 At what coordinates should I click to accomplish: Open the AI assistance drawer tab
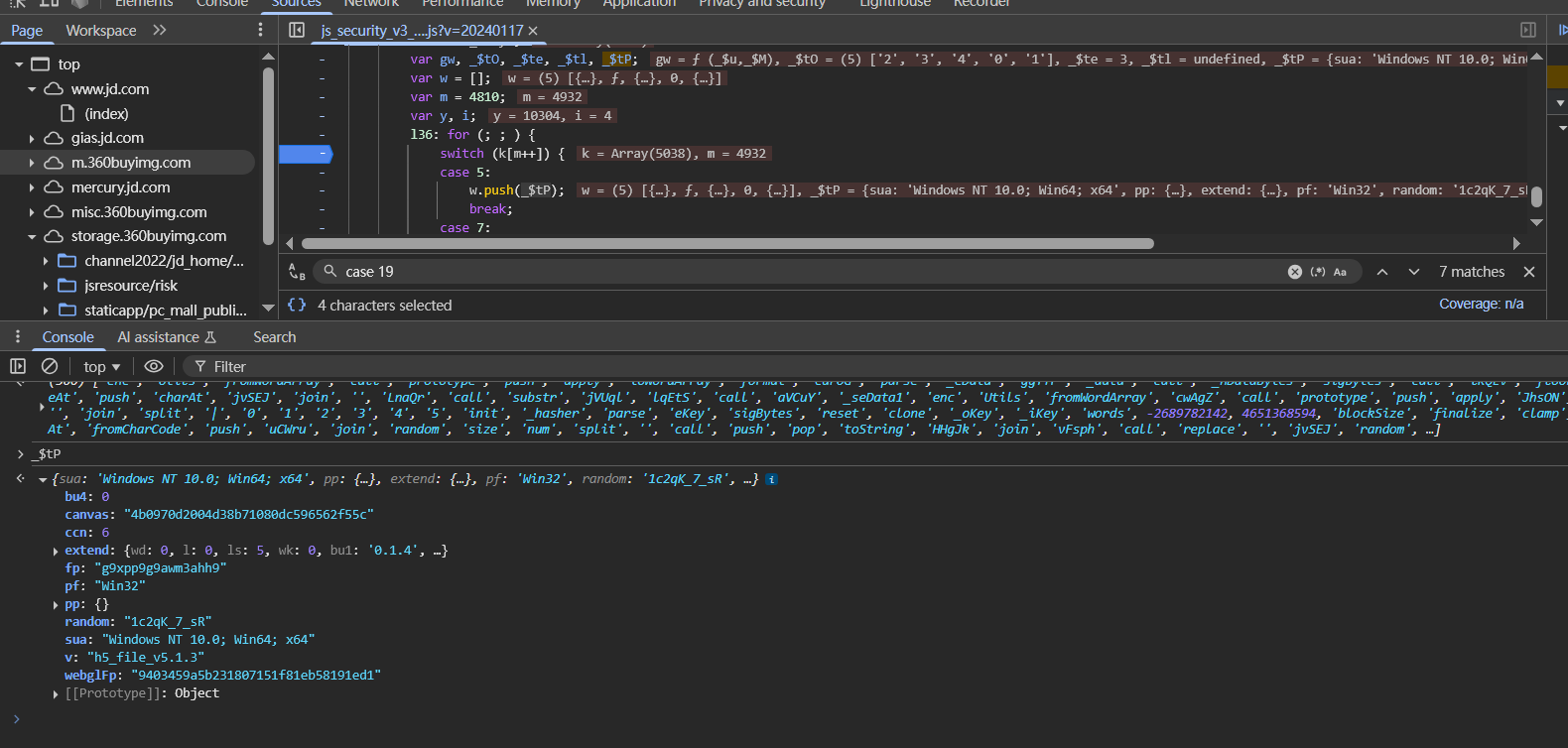(166, 337)
